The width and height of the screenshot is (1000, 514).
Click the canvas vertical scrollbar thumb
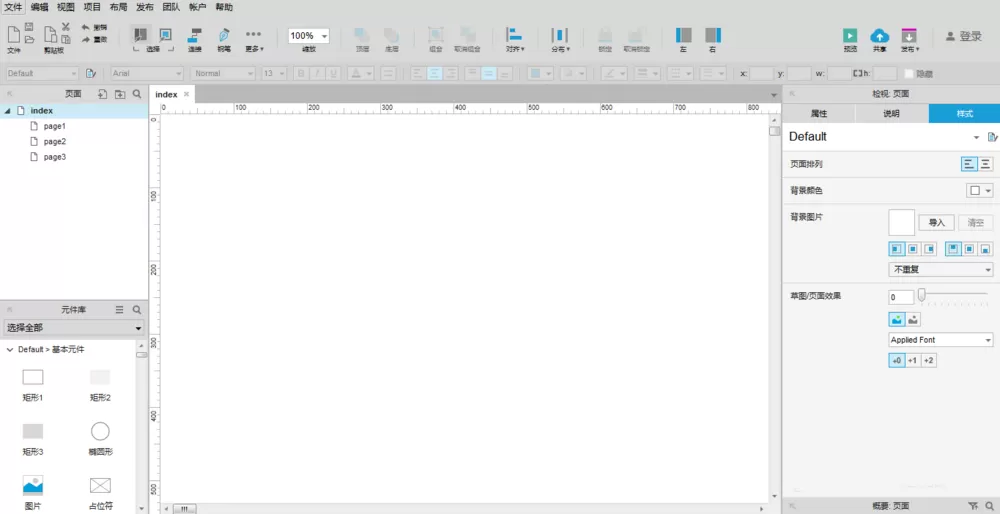(x=774, y=131)
